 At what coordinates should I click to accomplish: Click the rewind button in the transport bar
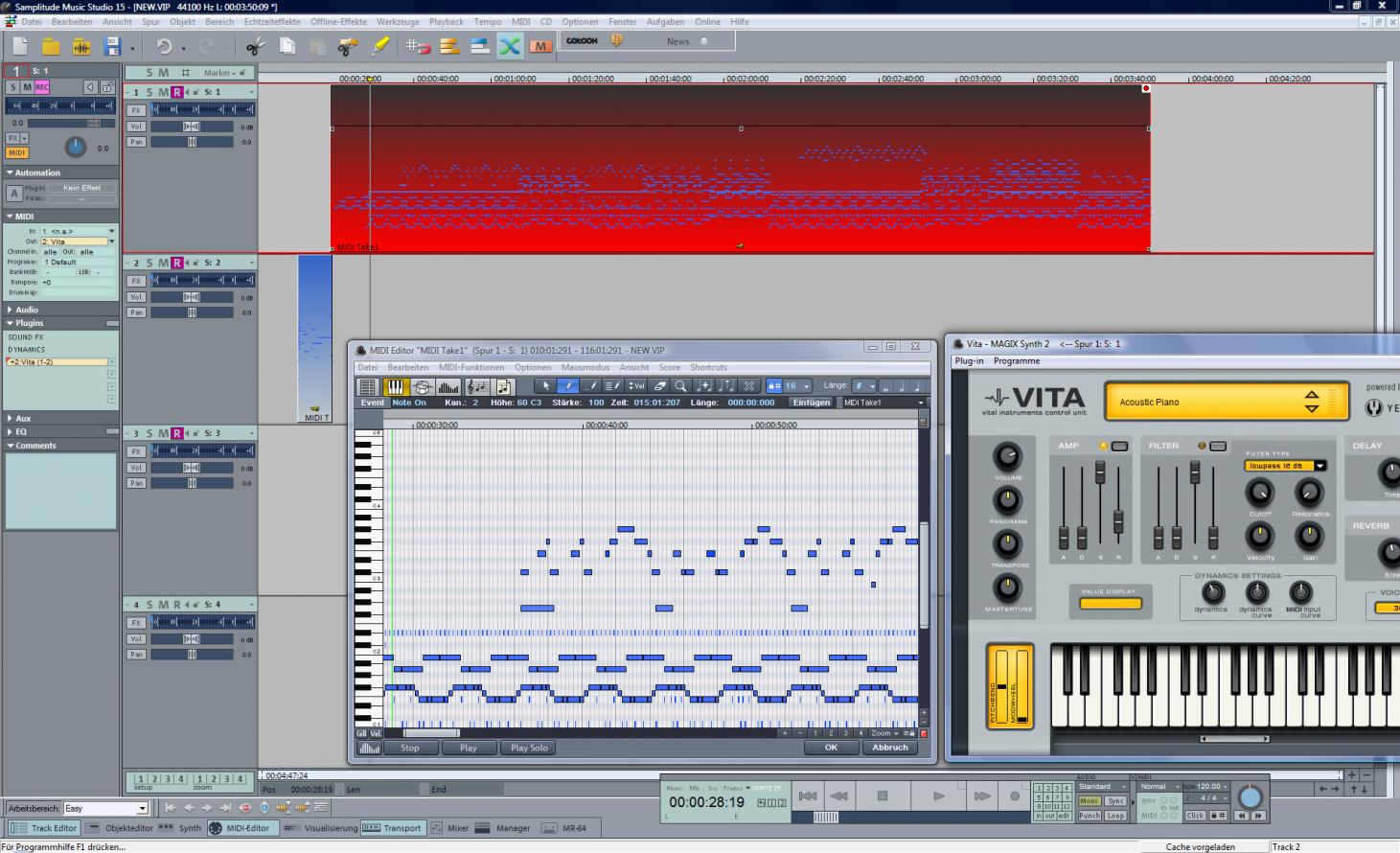tap(838, 795)
